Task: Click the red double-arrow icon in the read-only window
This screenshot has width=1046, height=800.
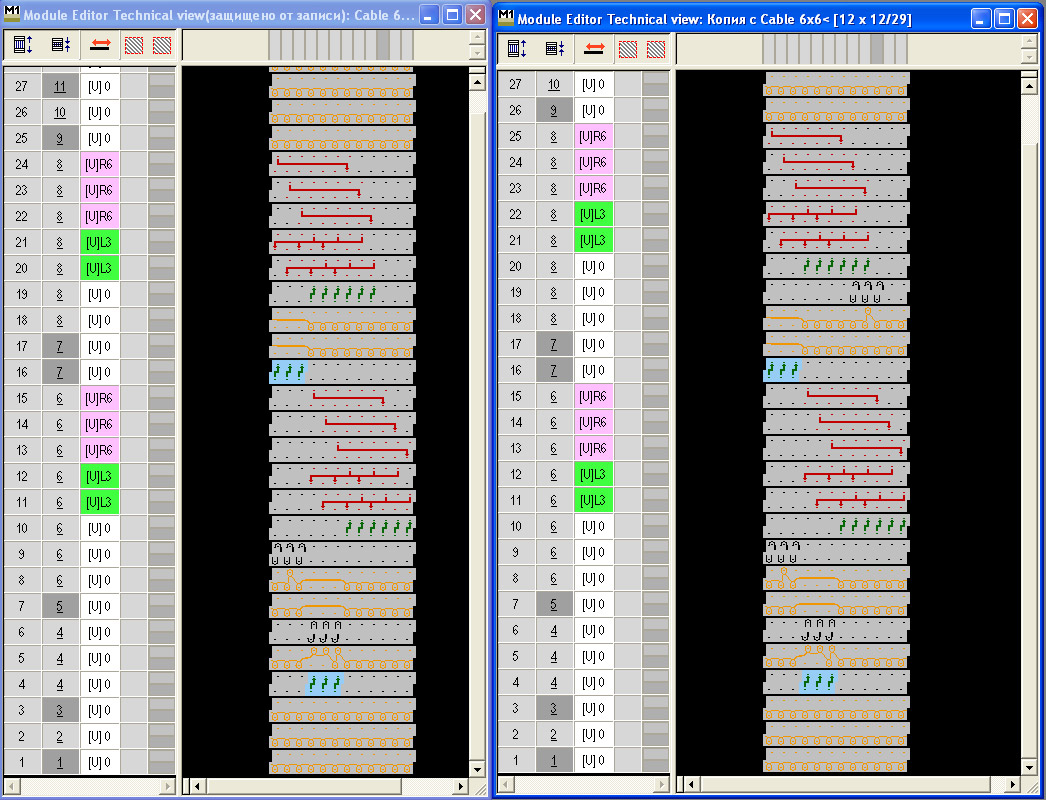Action: (x=100, y=45)
